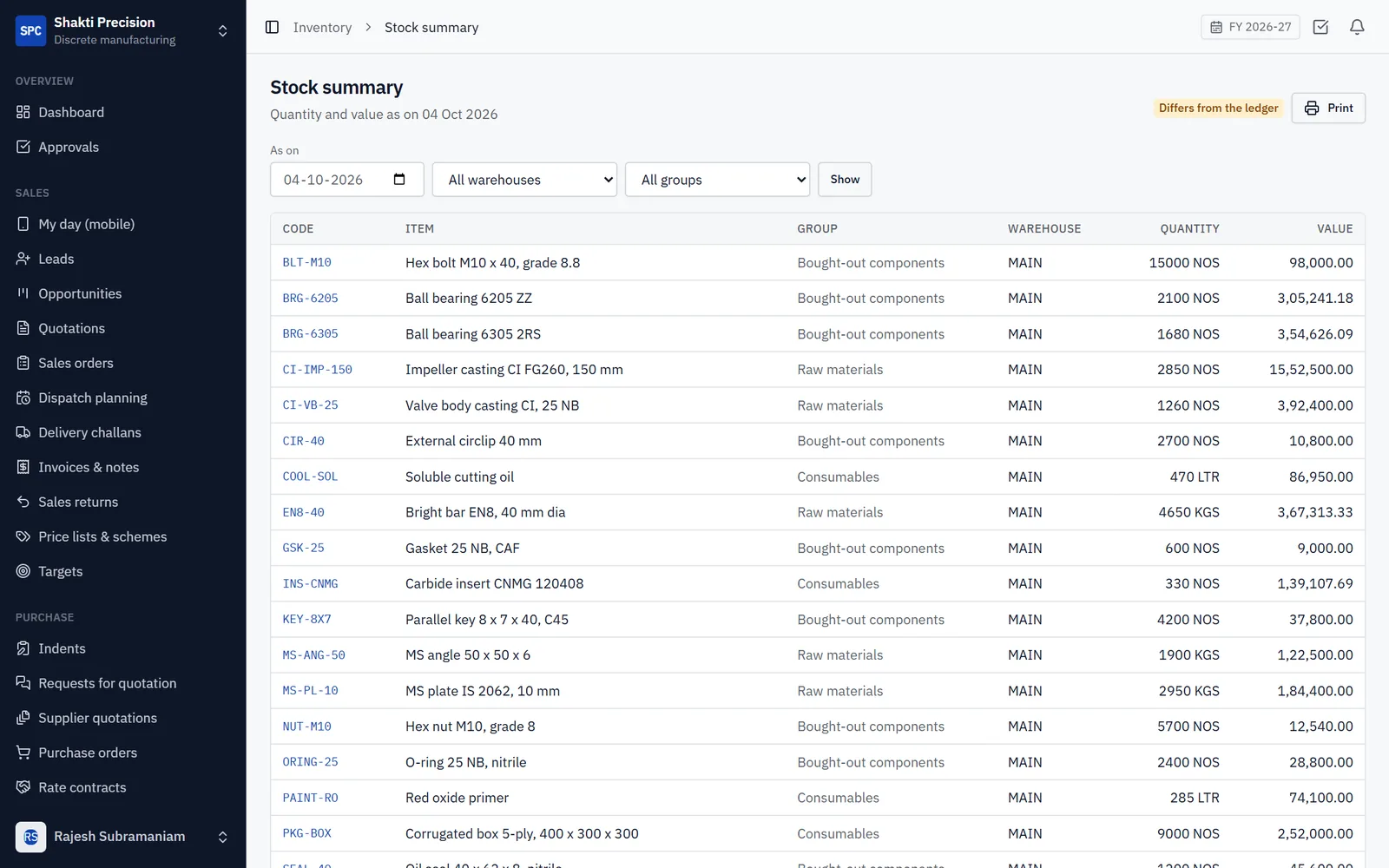Click the Opportunities icon in sidebar
The width and height of the screenshot is (1389, 868).
[x=23, y=293]
